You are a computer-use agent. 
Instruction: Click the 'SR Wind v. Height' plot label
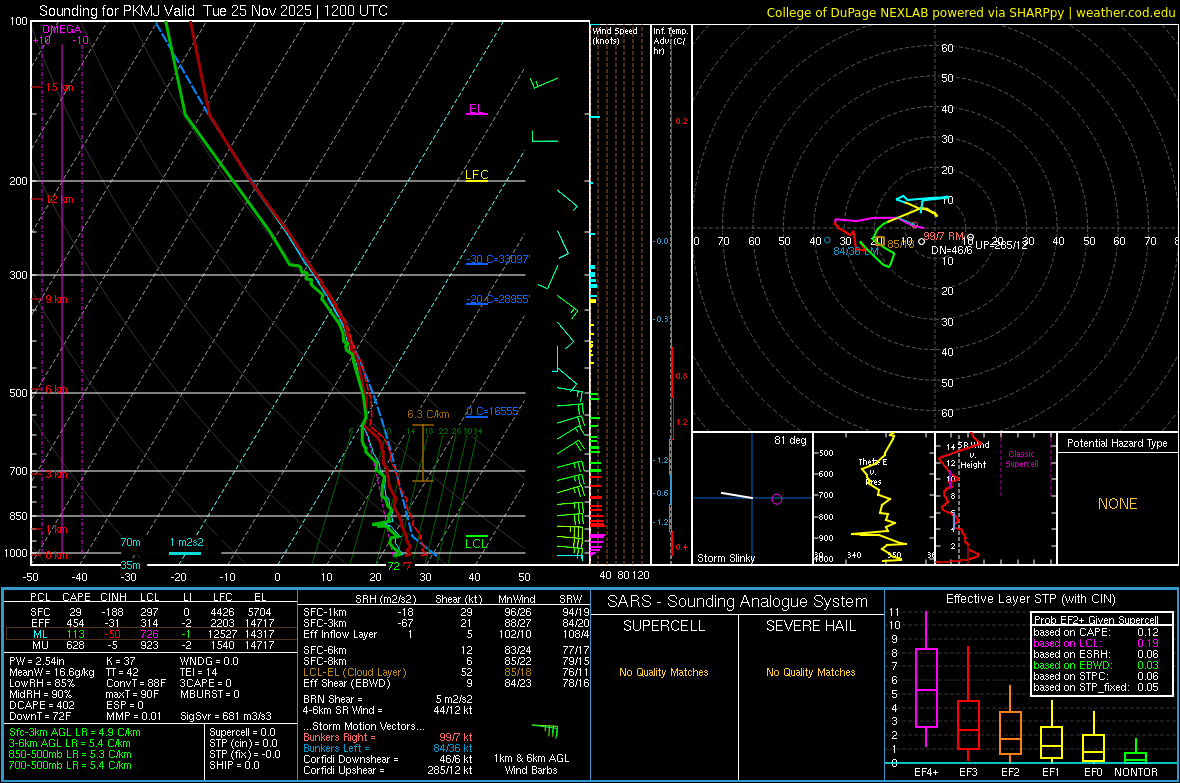click(972, 455)
